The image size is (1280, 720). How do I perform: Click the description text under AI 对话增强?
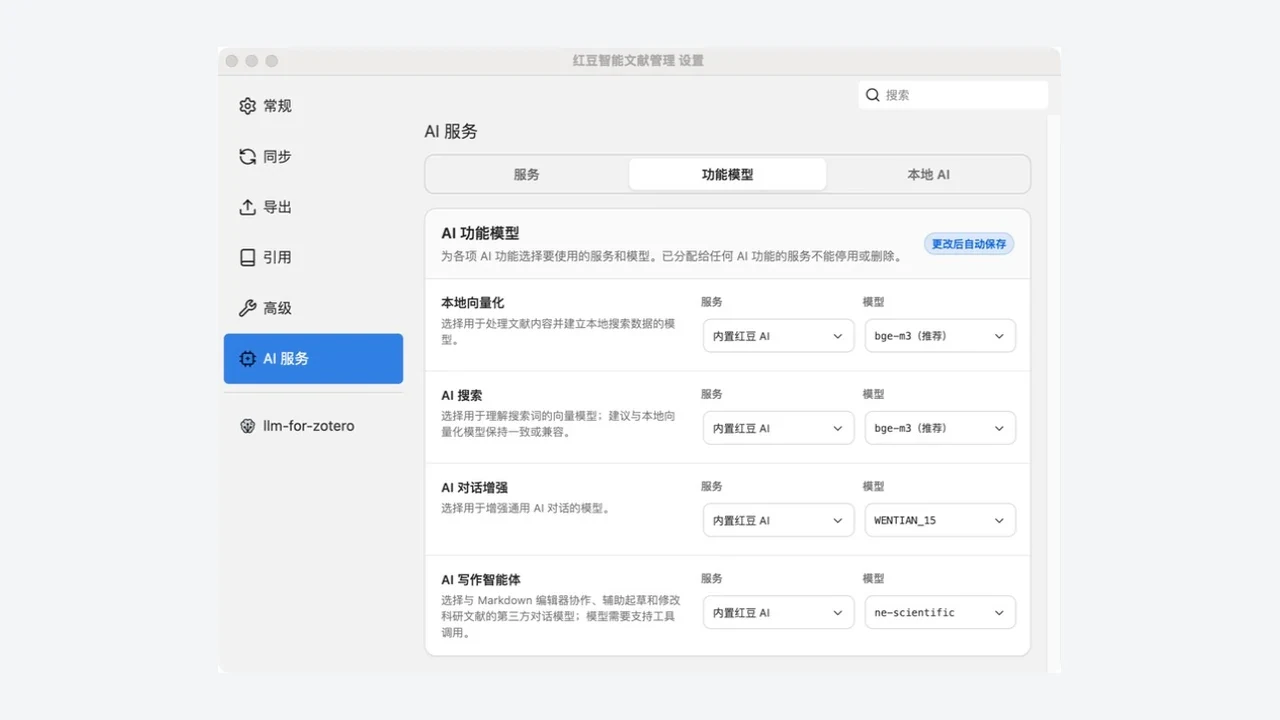526,508
